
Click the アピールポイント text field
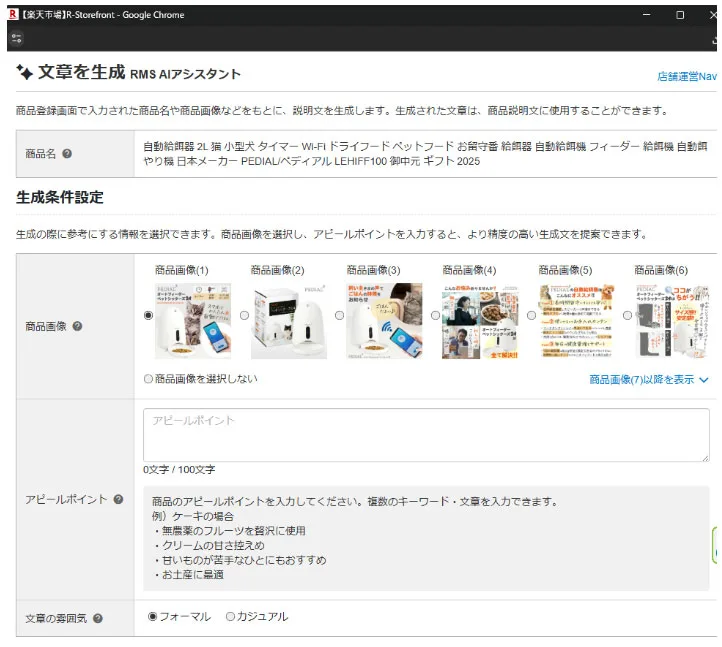point(426,435)
